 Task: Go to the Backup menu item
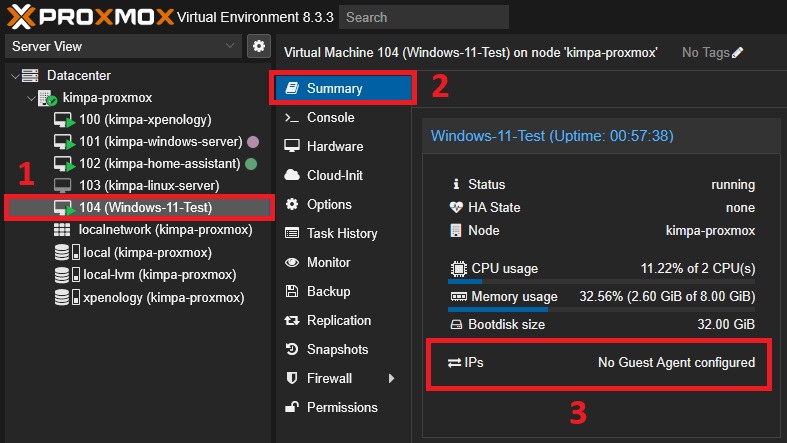pyautogui.click(x=328, y=292)
